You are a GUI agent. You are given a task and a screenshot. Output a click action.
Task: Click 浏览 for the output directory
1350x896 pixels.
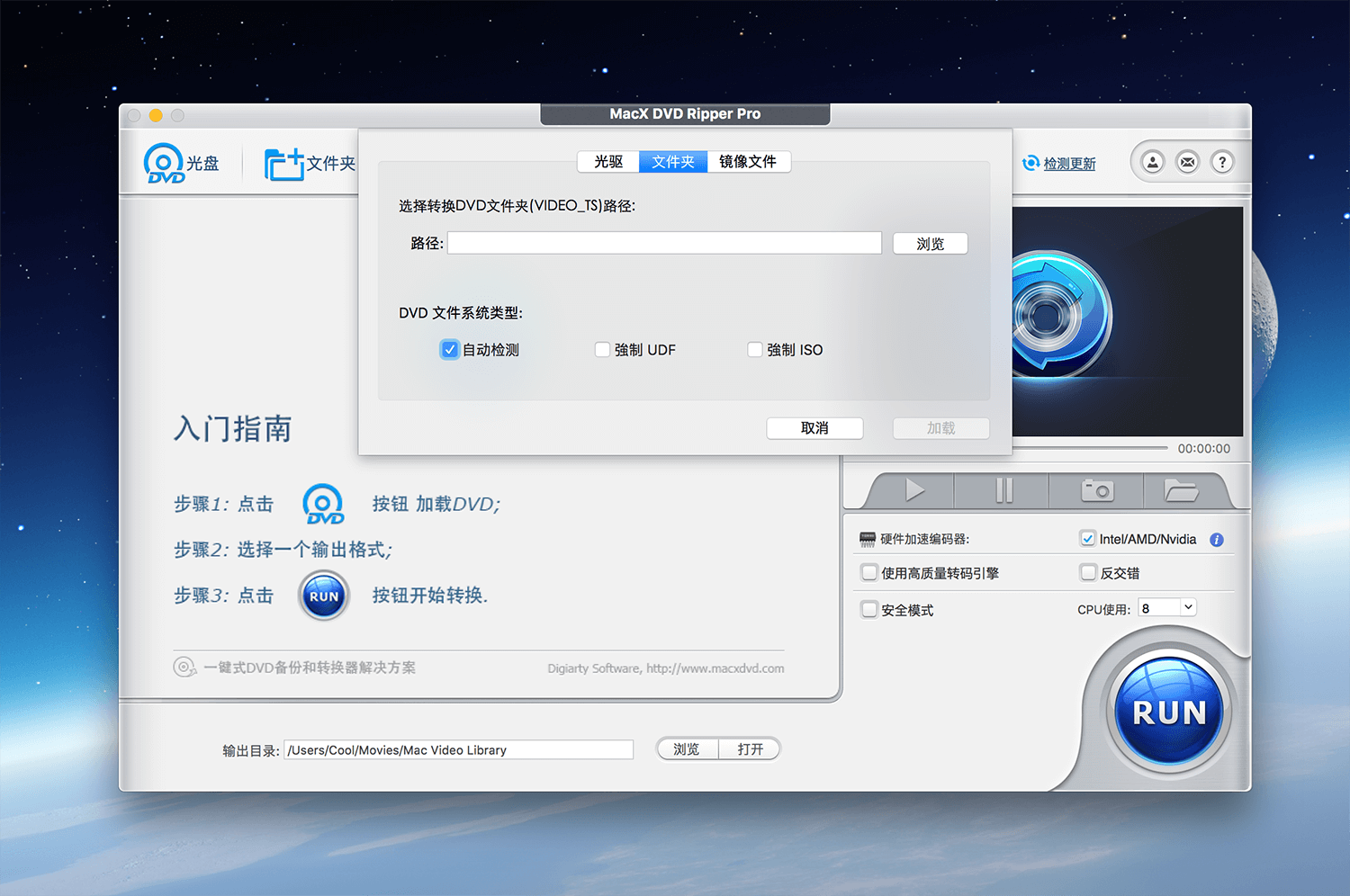[687, 748]
